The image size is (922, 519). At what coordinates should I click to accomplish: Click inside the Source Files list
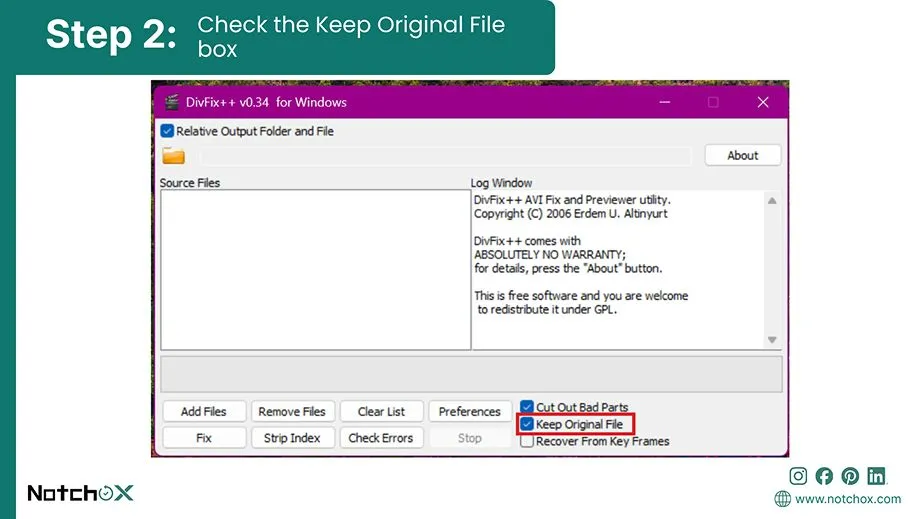point(316,270)
